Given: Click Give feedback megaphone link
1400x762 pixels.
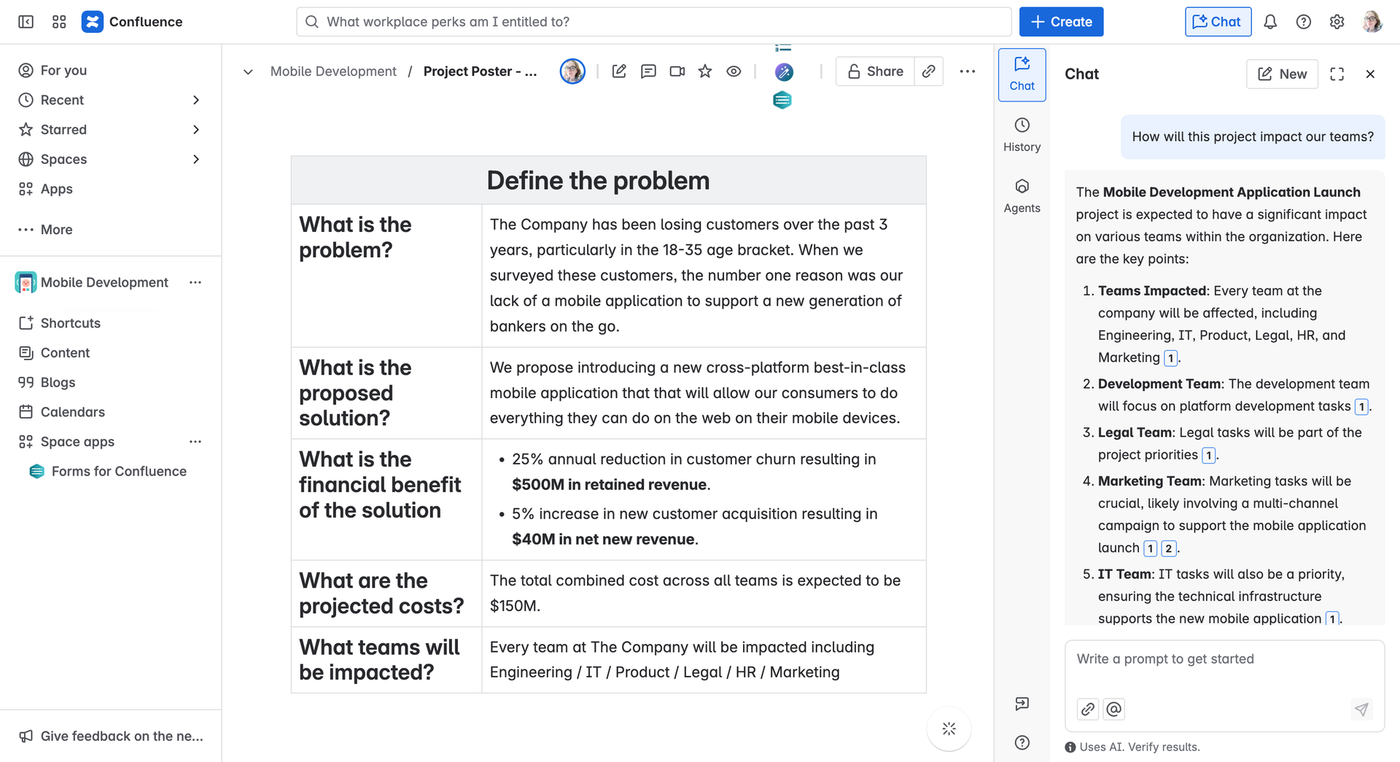Looking at the screenshot, I should click(x=111, y=736).
